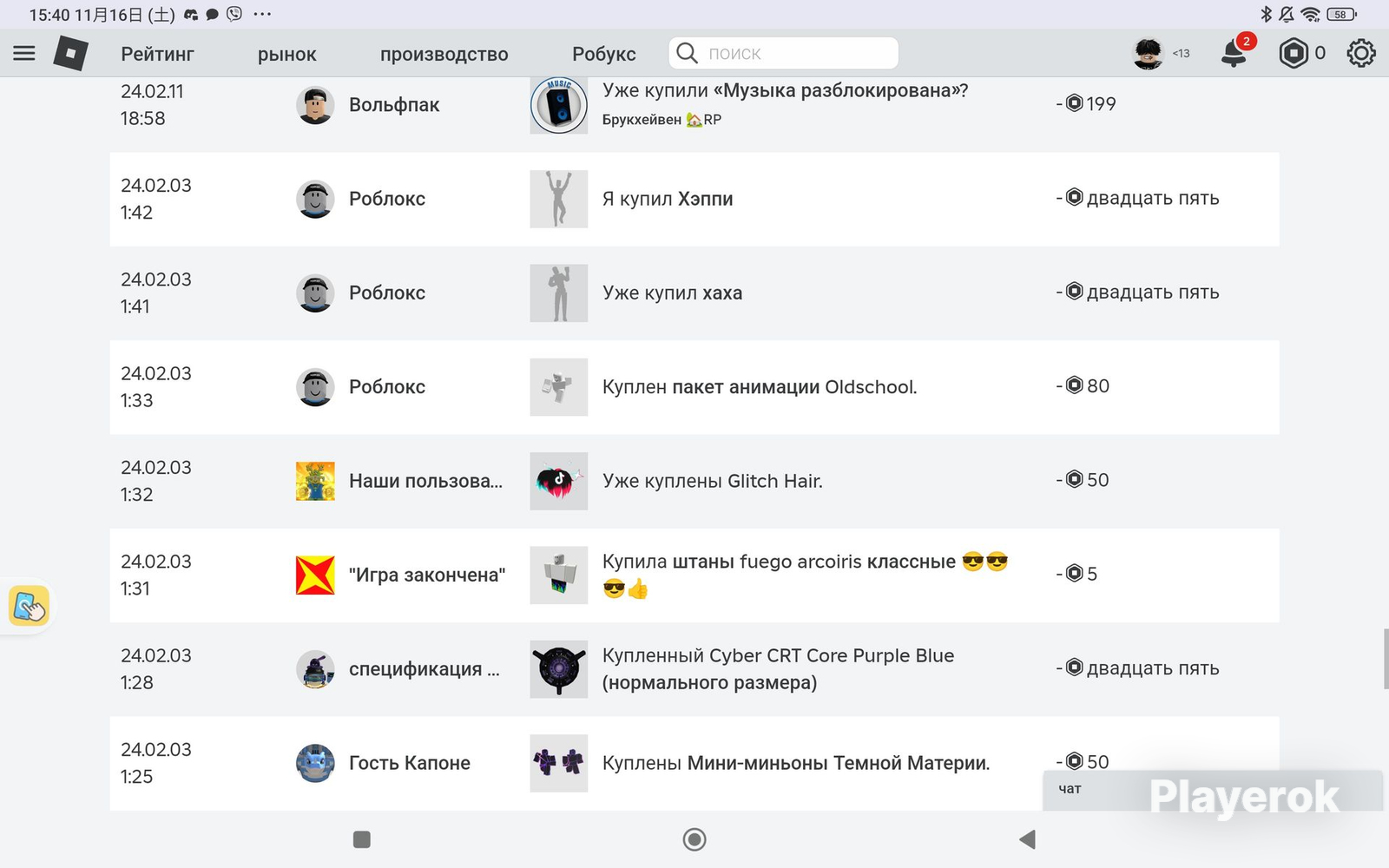Open the notifications bell
The image size is (1389, 868).
coord(1234,54)
